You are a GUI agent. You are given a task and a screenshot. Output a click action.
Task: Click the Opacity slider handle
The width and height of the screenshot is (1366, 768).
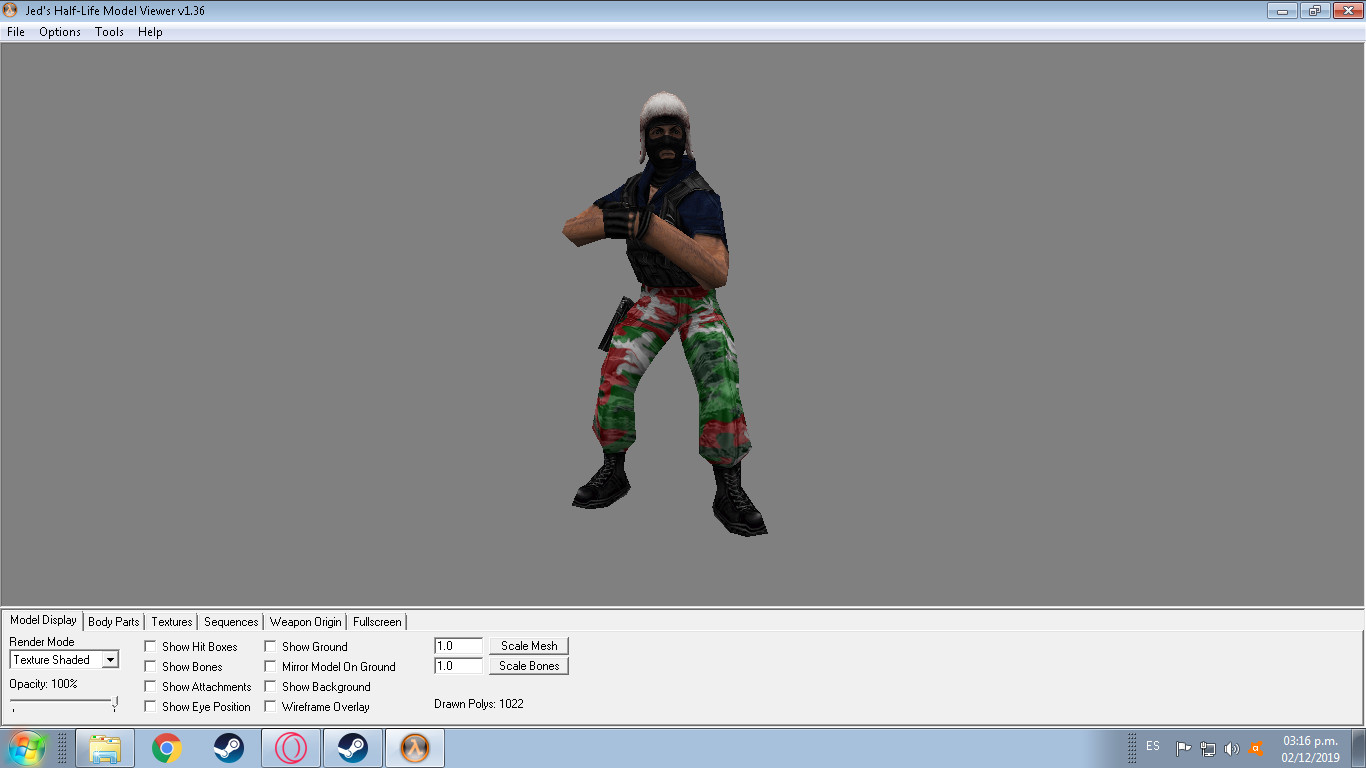coord(115,703)
